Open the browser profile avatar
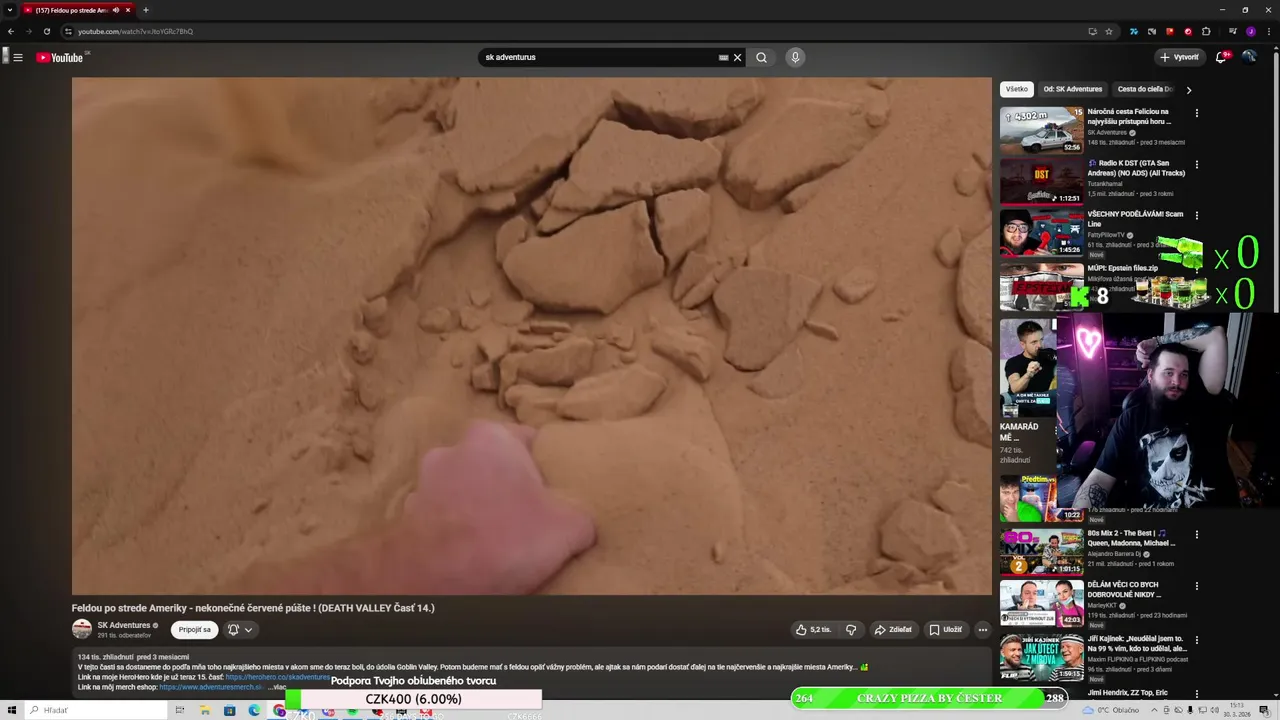 click(1250, 31)
